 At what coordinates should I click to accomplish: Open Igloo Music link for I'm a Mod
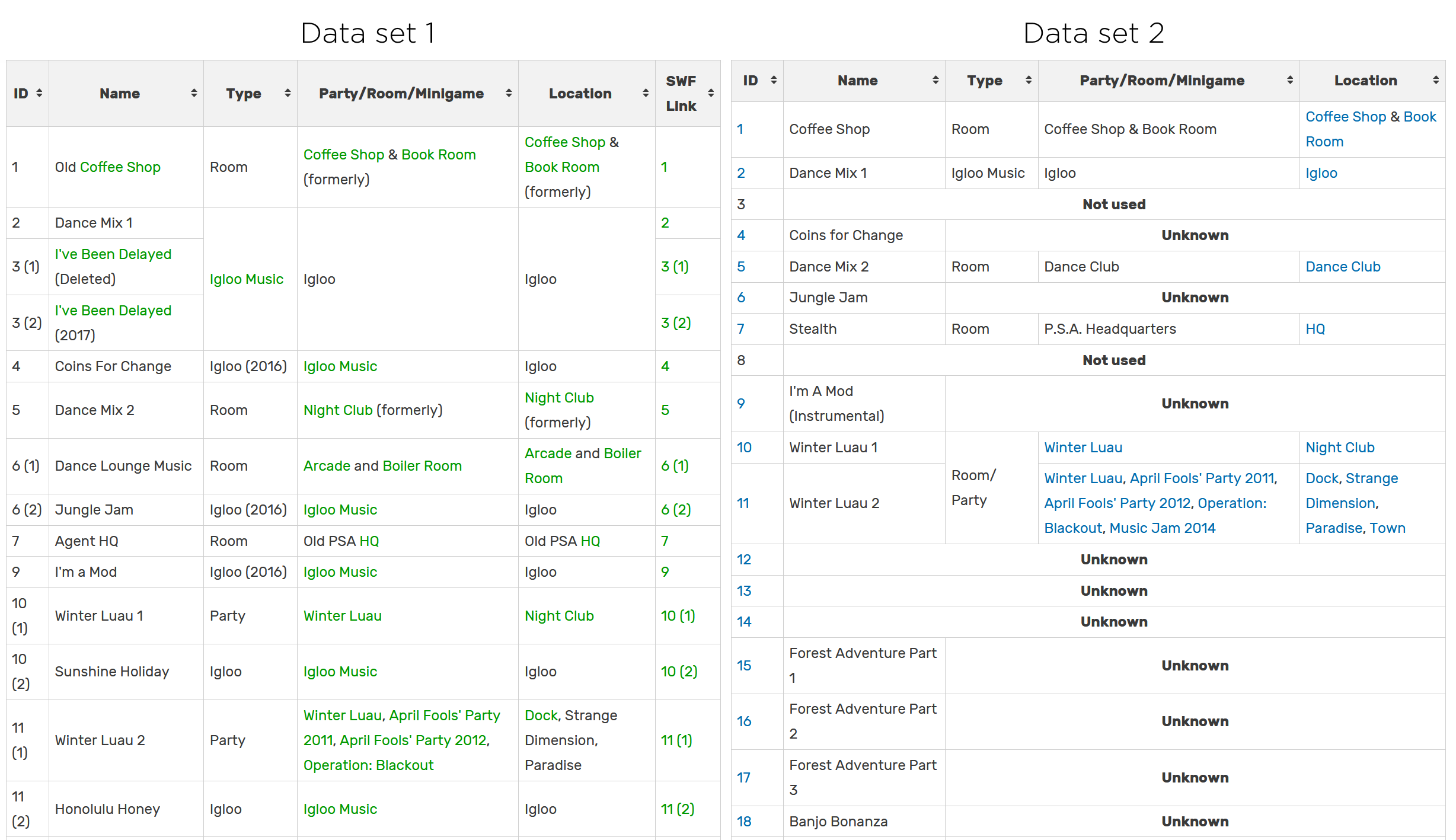pos(340,572)
